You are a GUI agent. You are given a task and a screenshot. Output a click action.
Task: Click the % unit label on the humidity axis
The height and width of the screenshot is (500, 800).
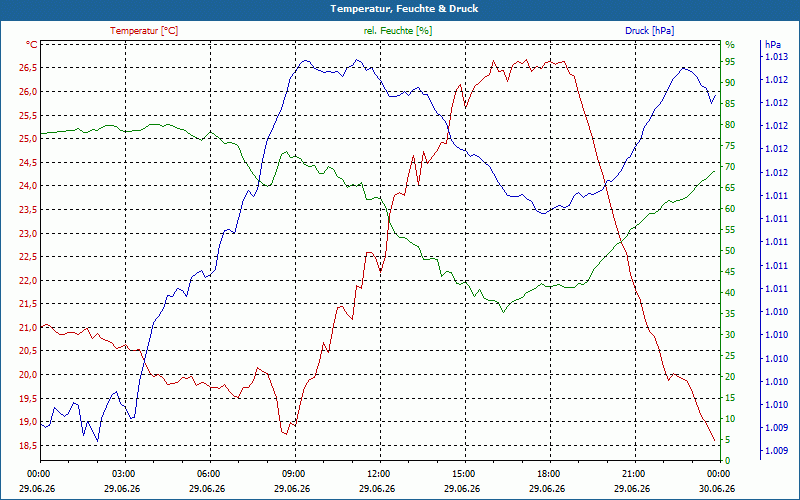(730, 45)
